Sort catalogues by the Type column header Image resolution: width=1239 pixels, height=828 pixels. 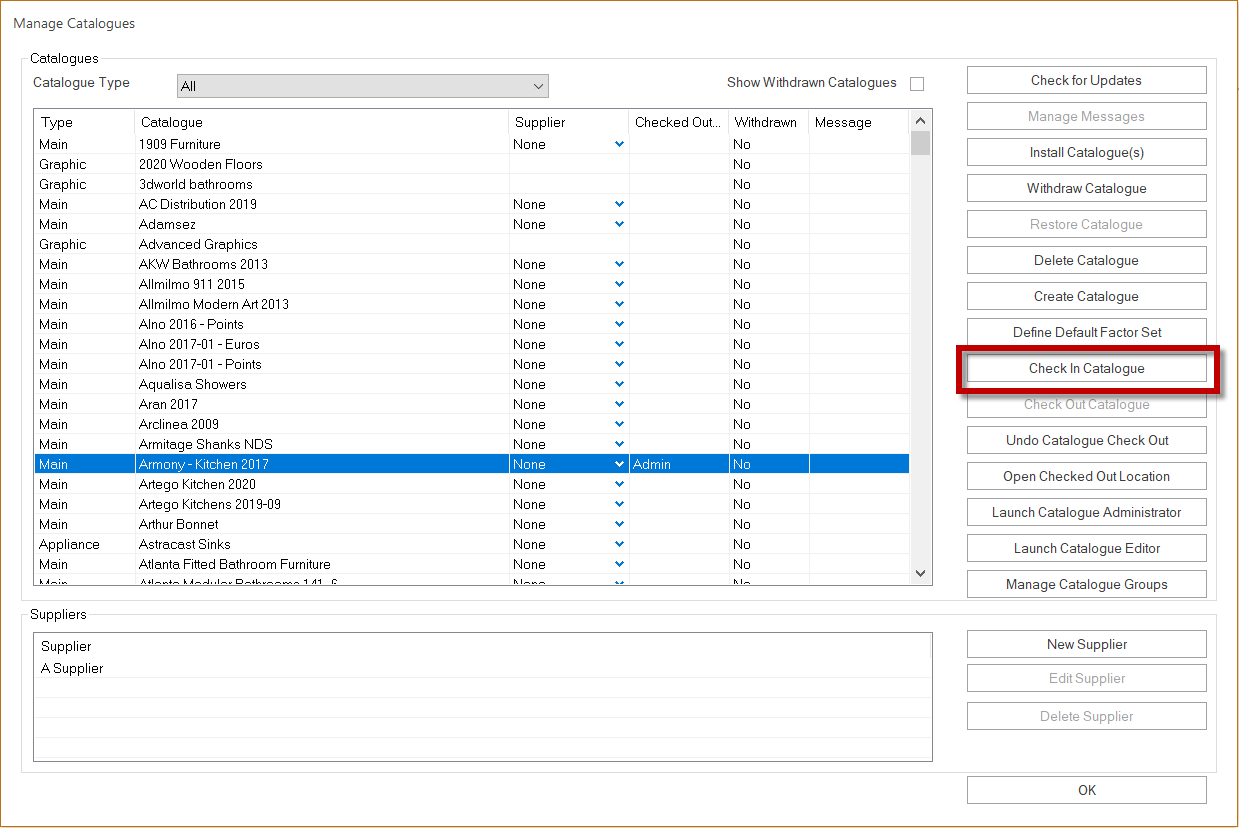pyautogui.click(x=84, y=122)
